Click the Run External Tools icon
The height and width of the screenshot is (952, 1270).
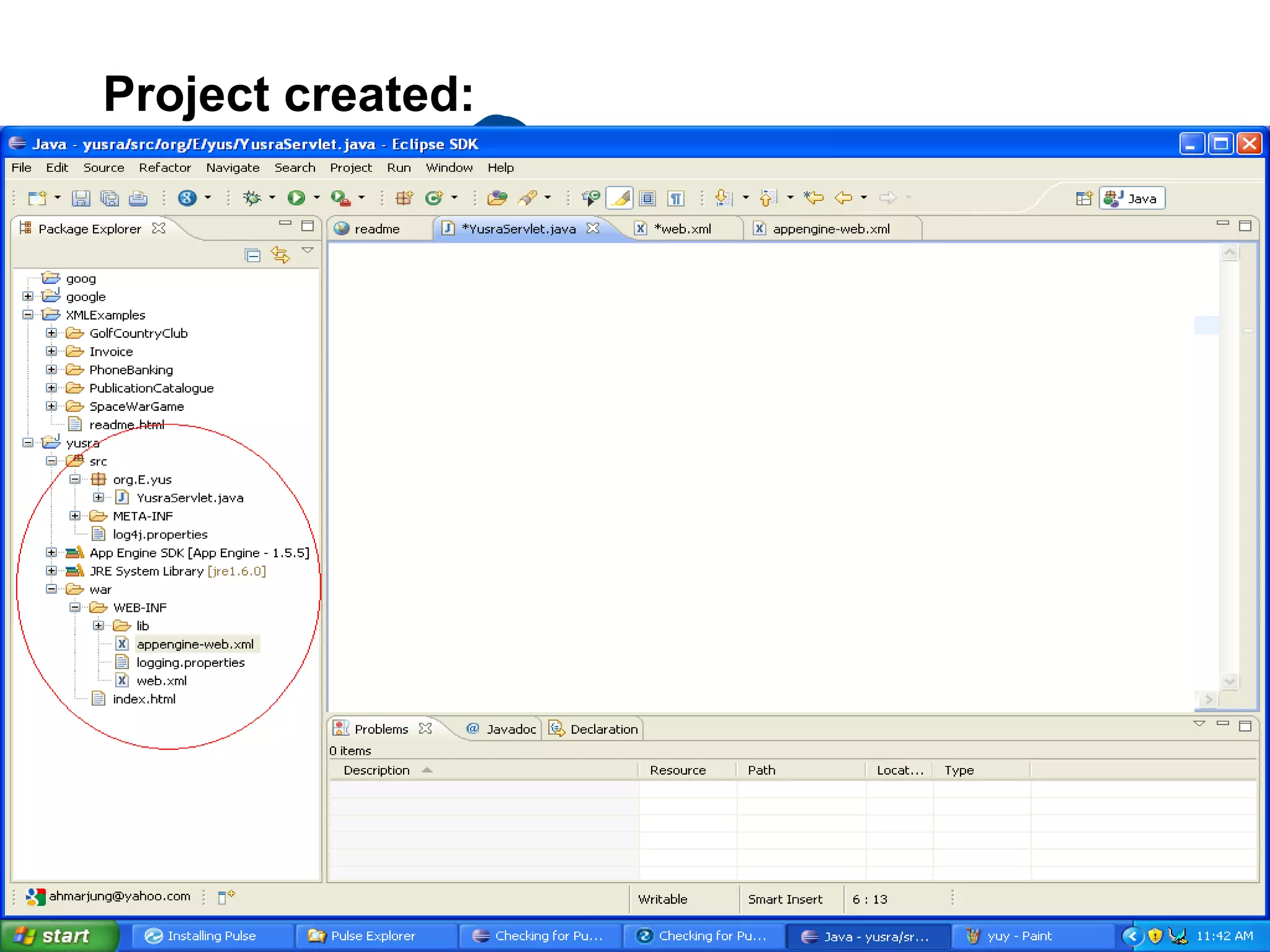click(340, 198)
